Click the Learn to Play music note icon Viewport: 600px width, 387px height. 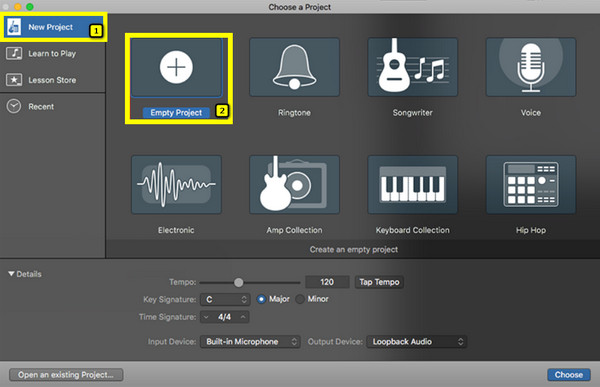pyautogui.click(x=14, y=53)
